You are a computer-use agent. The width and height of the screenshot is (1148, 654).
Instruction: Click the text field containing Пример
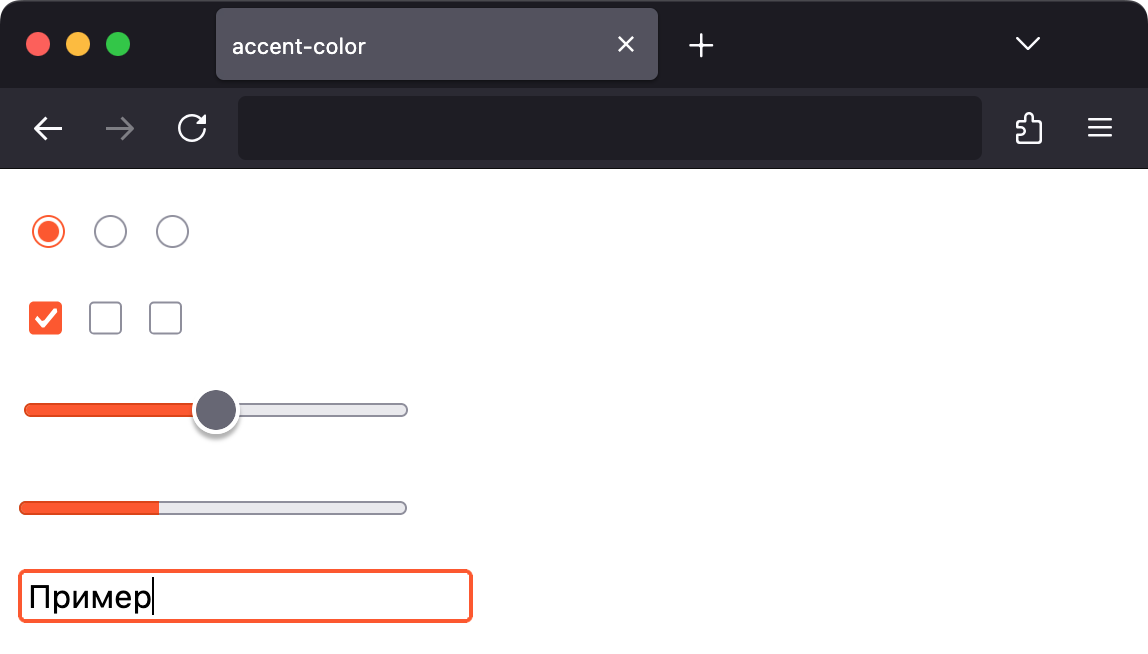tap(245, 596)
